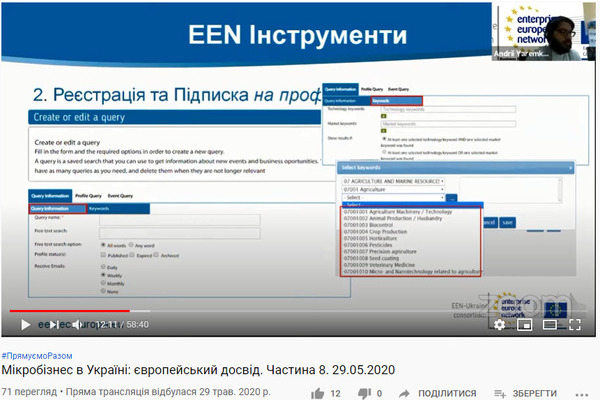
Task: Pick 07001010 Micro- and Nanotechnology option
Action: tap(412, 271)
